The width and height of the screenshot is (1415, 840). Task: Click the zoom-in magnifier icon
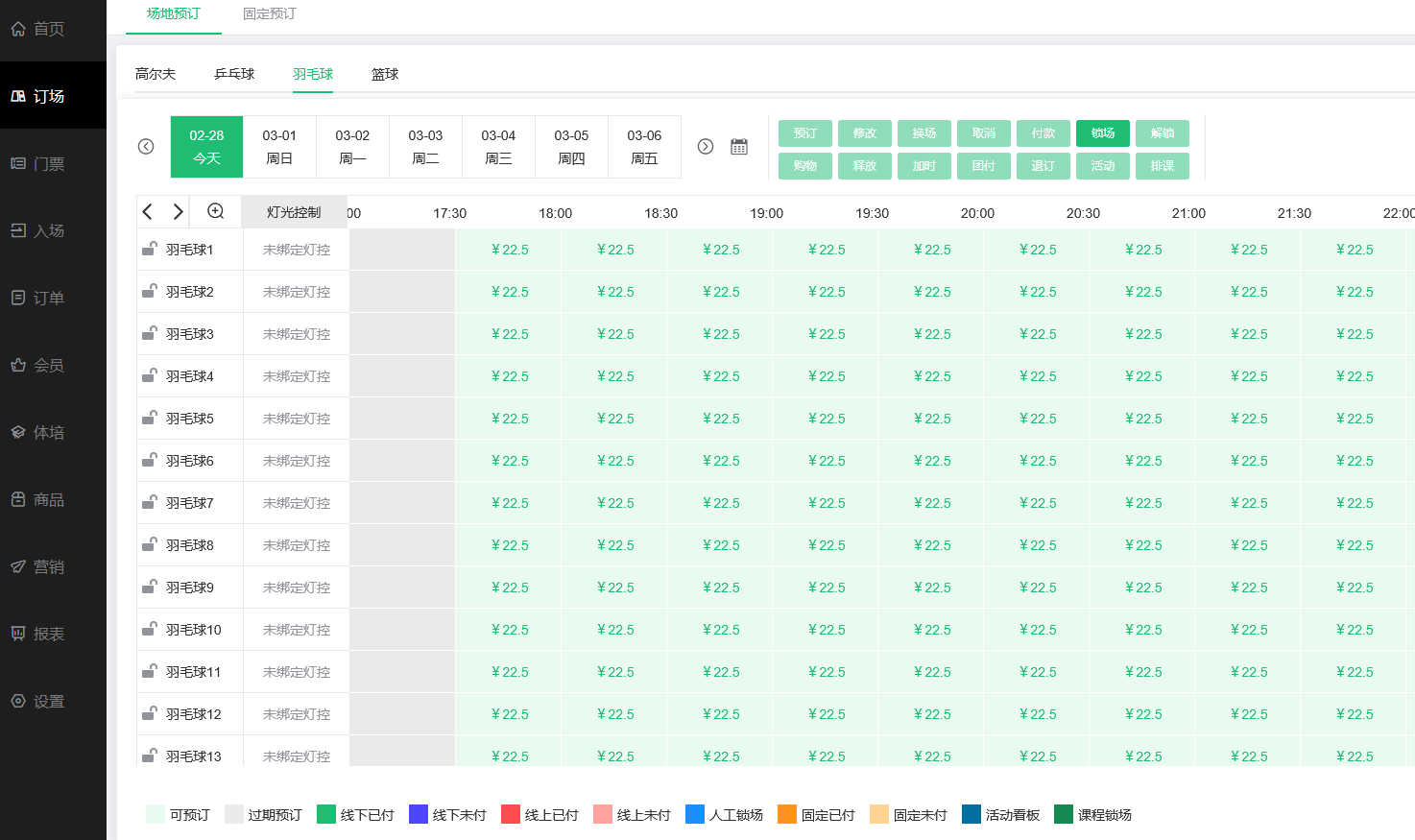click(216, 211)
